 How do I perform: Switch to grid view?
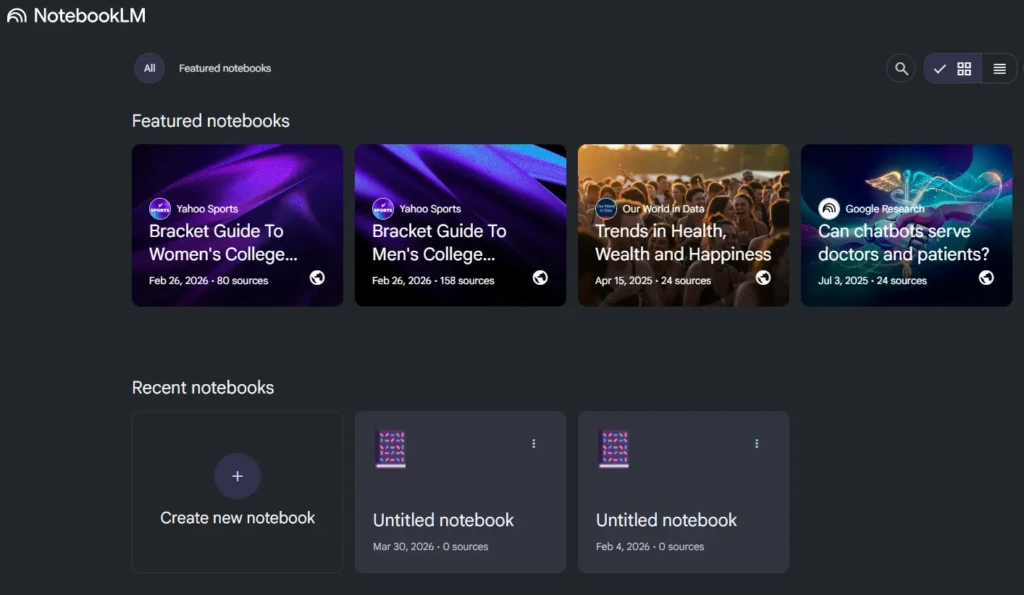click(x=953, y=69)
